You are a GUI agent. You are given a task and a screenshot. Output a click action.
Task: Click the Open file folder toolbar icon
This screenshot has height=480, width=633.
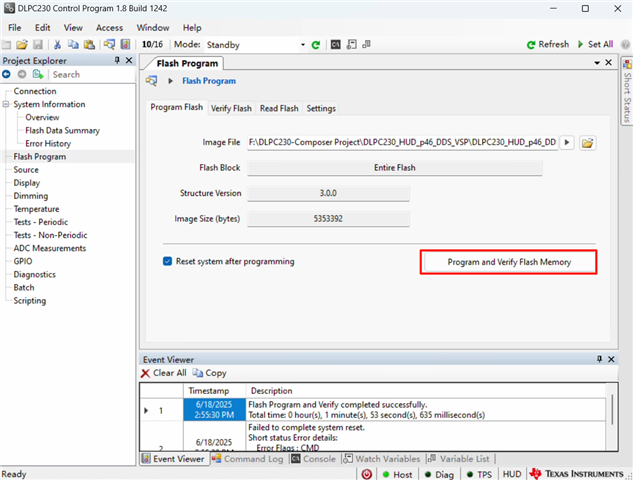click(x=22, y=44)
